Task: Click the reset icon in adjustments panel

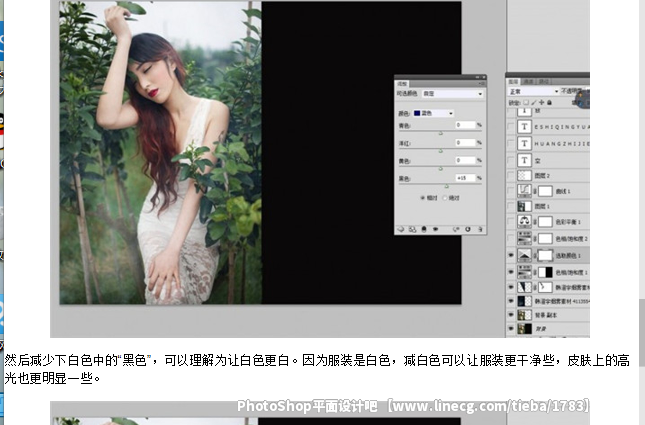Action: [x=466, y=229]
